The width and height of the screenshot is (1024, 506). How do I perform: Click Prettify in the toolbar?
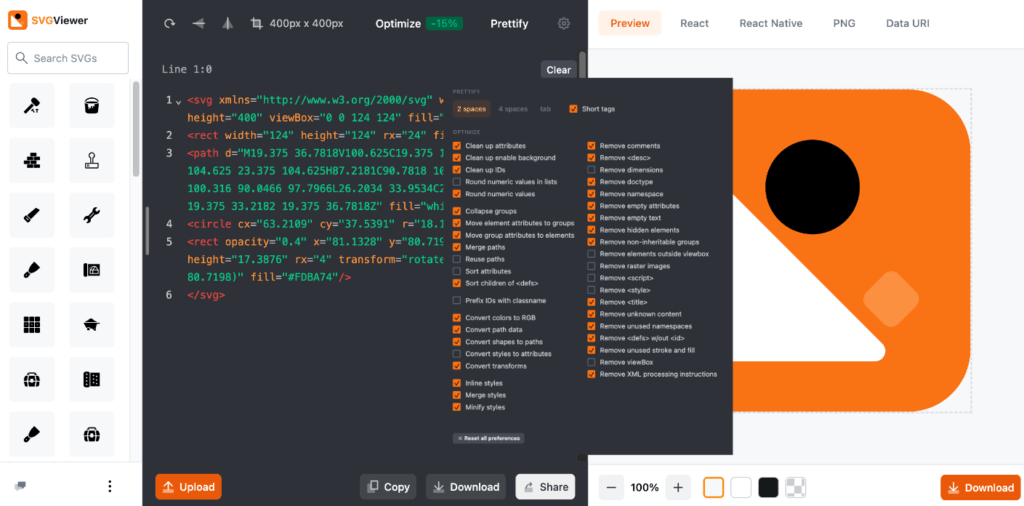[x=509, y=24]
